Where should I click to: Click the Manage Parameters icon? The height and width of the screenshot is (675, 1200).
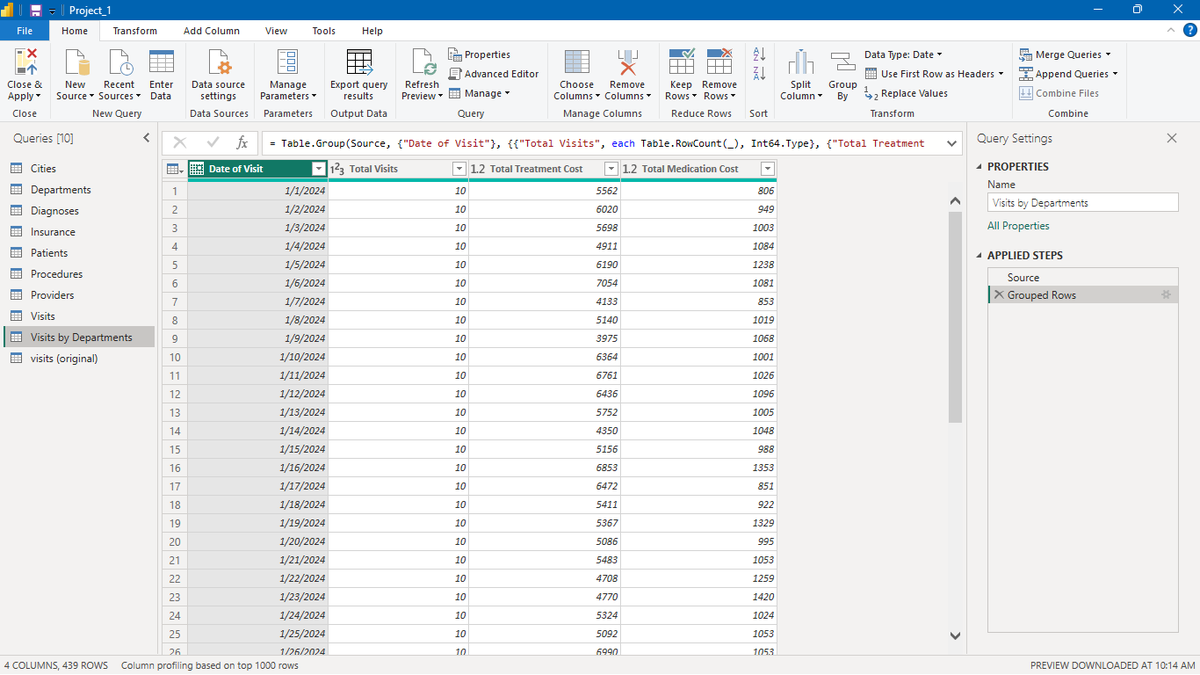click(288, 62)
